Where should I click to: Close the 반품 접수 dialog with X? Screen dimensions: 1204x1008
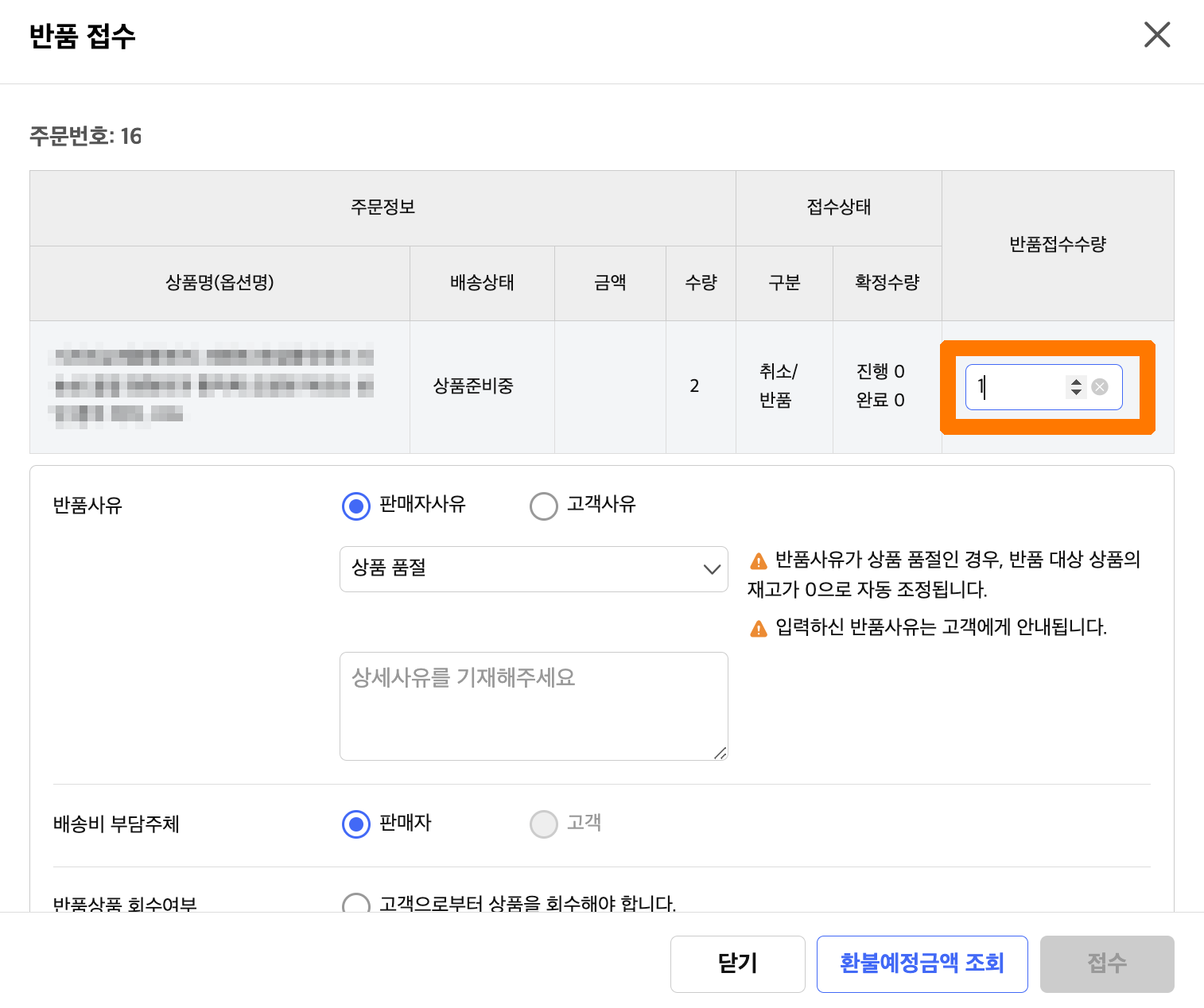point(1157,35)
